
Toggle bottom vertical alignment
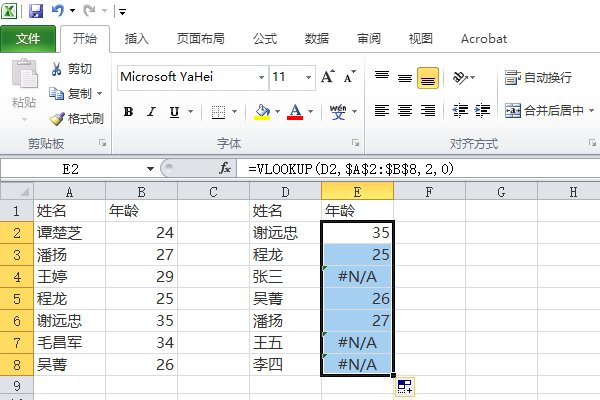[428, 78]
